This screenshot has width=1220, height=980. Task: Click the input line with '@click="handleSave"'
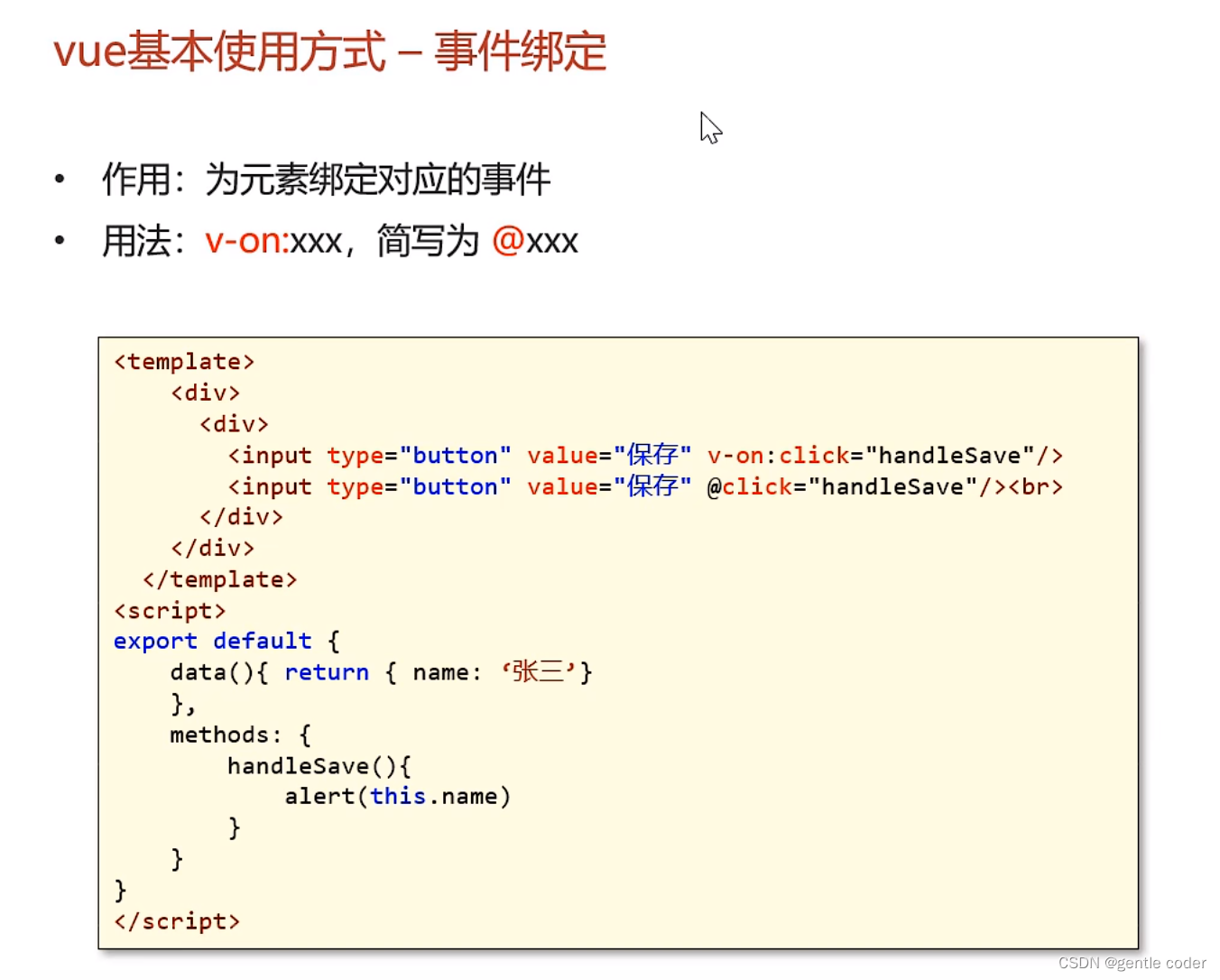click(645, 486)
